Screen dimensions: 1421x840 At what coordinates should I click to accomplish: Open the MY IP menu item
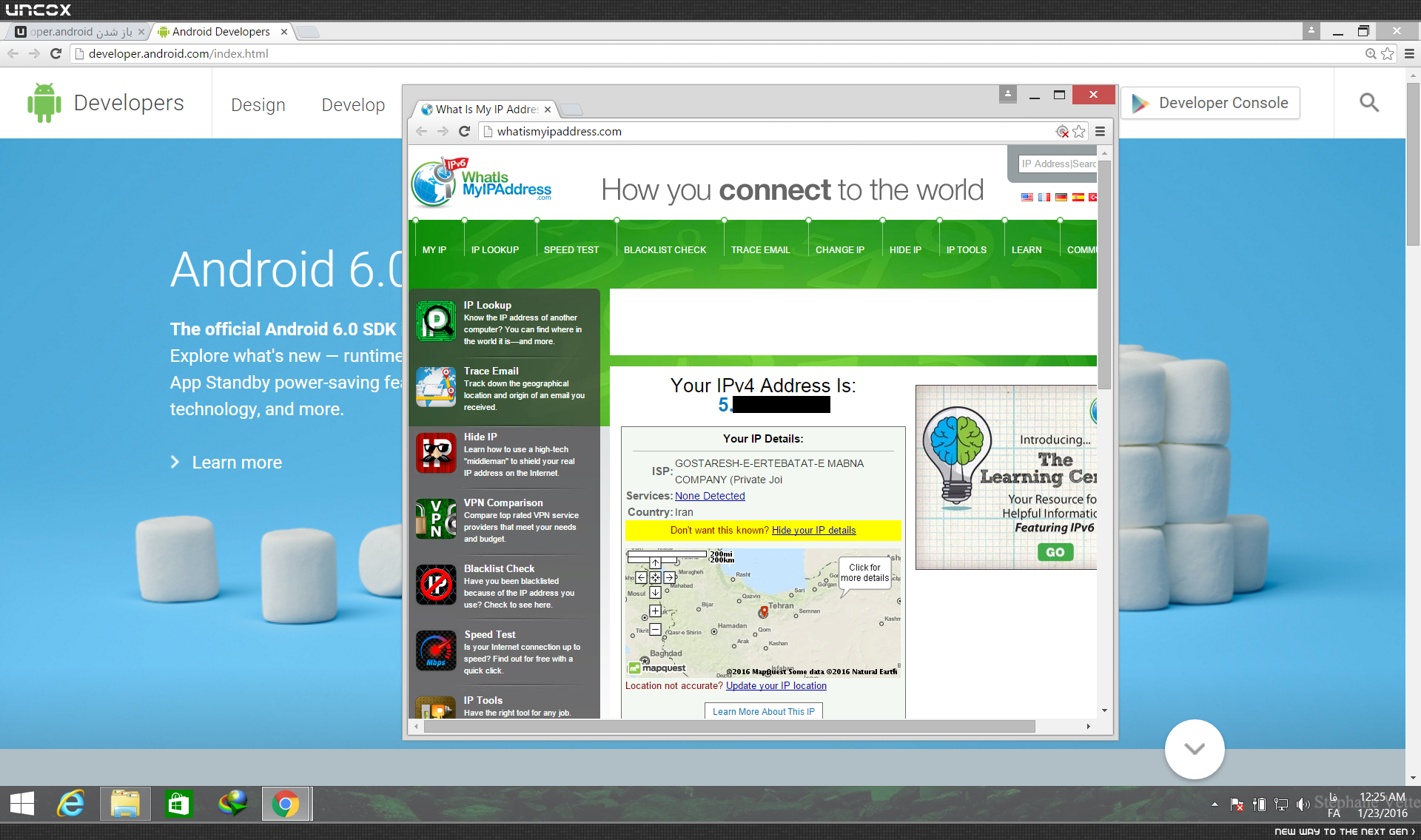point(434,250)
